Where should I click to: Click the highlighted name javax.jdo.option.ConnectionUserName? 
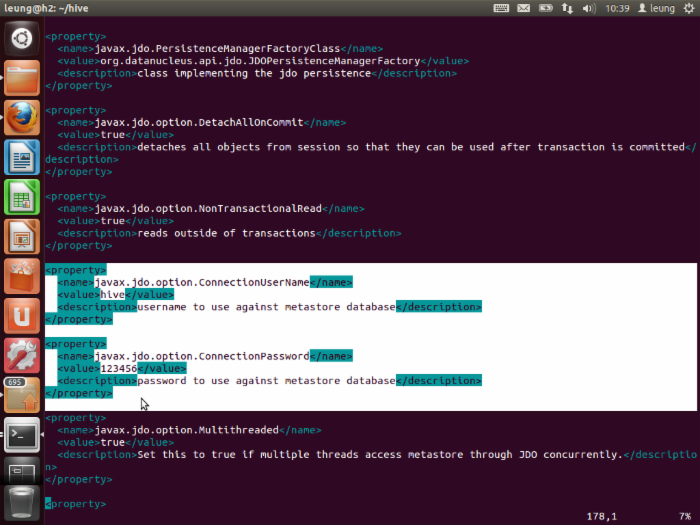[x=202, y=282]
